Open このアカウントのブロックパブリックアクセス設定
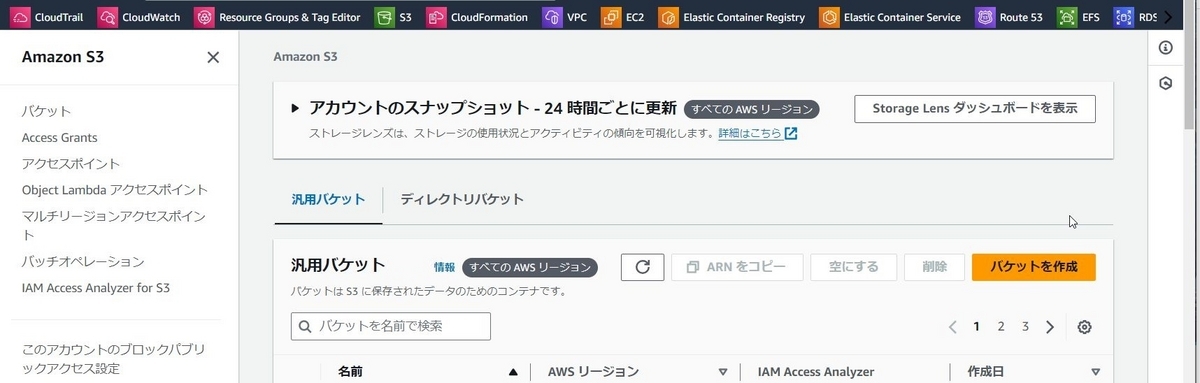Viewport: 1200px width, 383px height. tap(113, 359)
